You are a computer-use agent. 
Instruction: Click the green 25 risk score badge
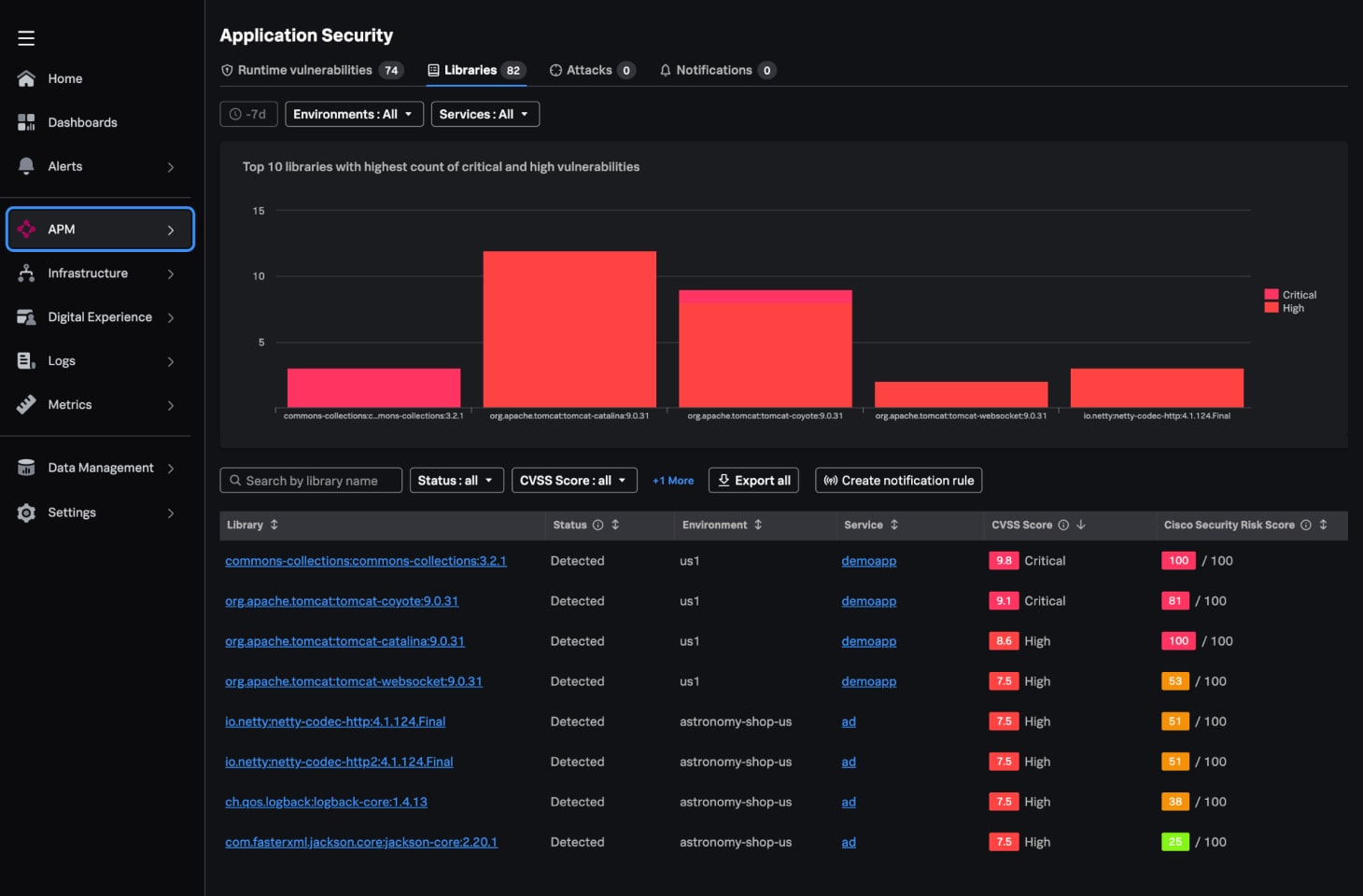[1175, 842]
